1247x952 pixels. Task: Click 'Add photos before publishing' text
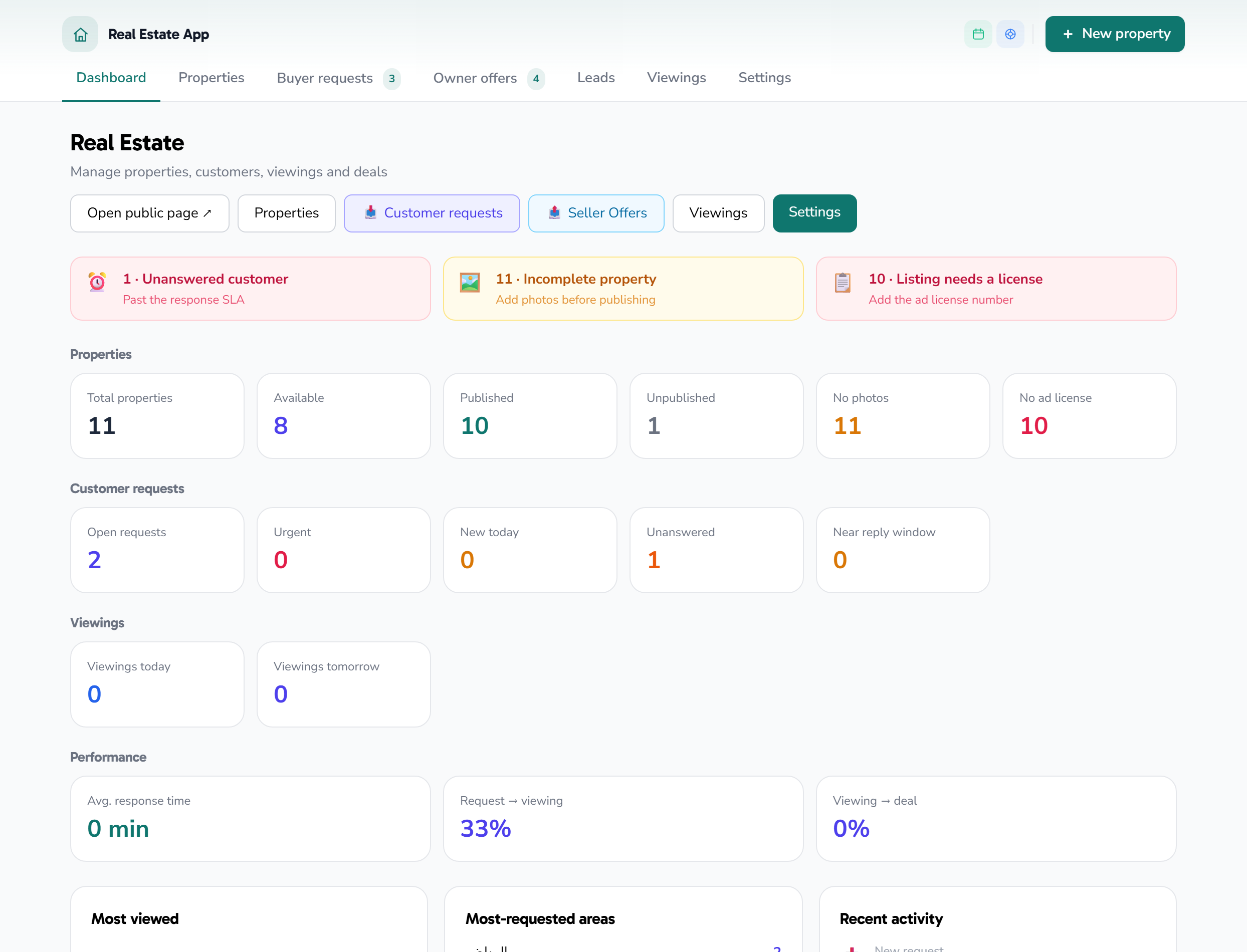click(575, 300)
